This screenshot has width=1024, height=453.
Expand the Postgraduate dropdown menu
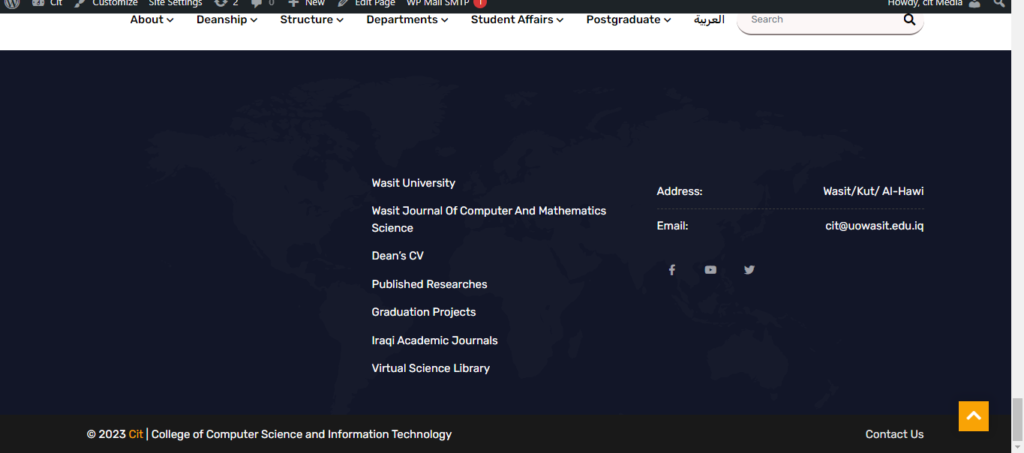[628, 20]
